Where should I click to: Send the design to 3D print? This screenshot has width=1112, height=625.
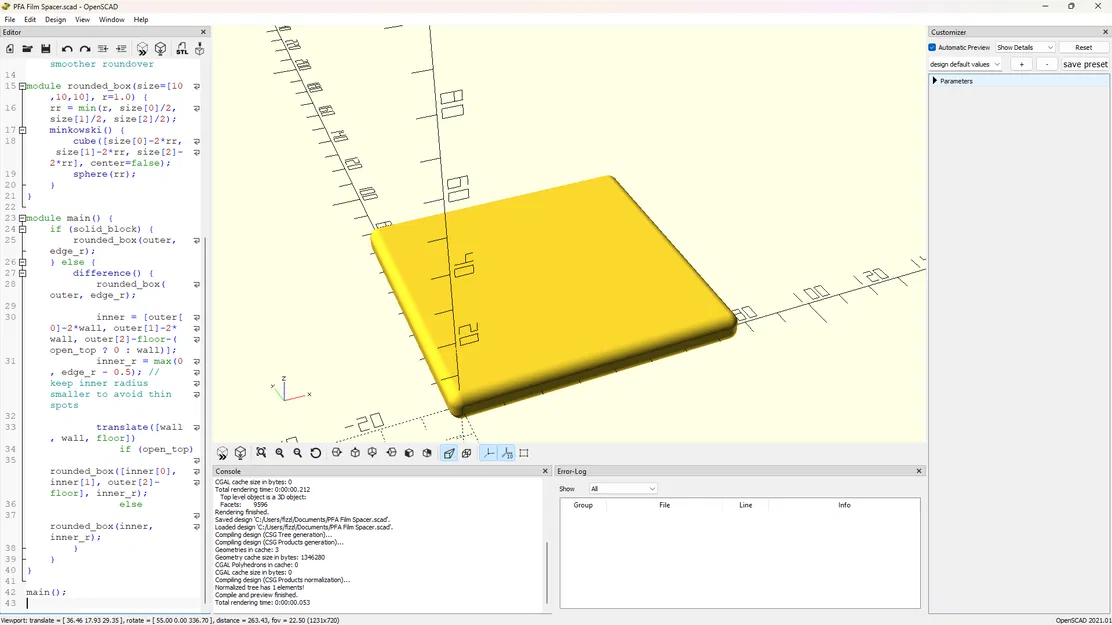pos(199,48)
